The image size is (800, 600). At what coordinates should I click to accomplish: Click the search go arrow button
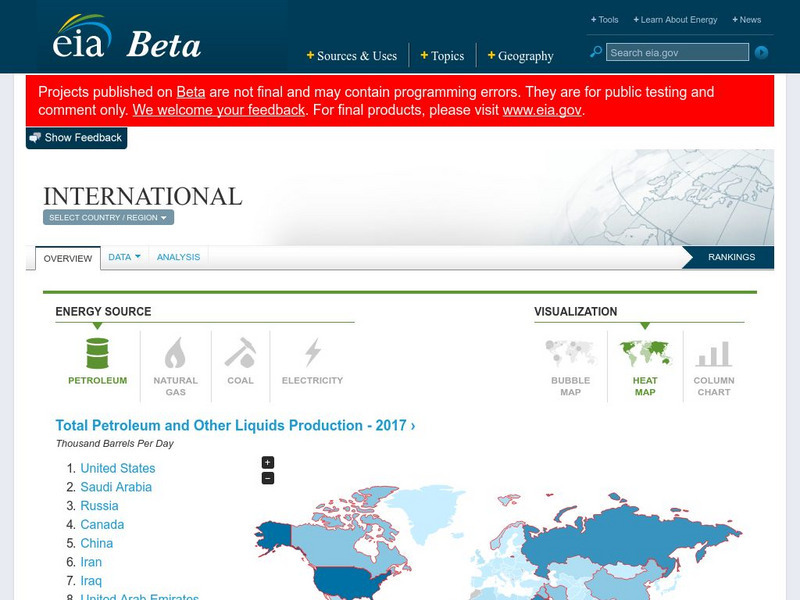[x=761, y=53]
